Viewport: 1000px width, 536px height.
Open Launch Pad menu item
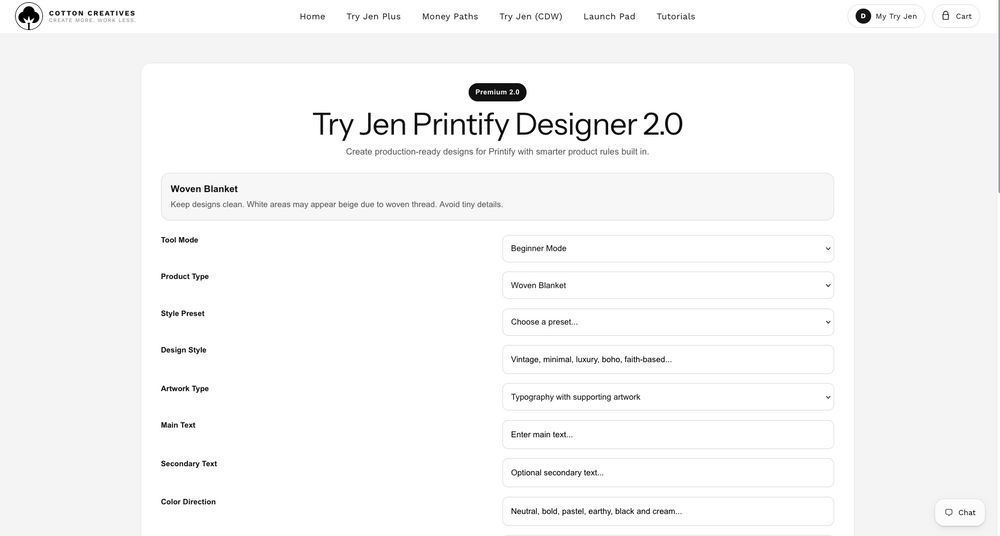(x=609, y=17)
